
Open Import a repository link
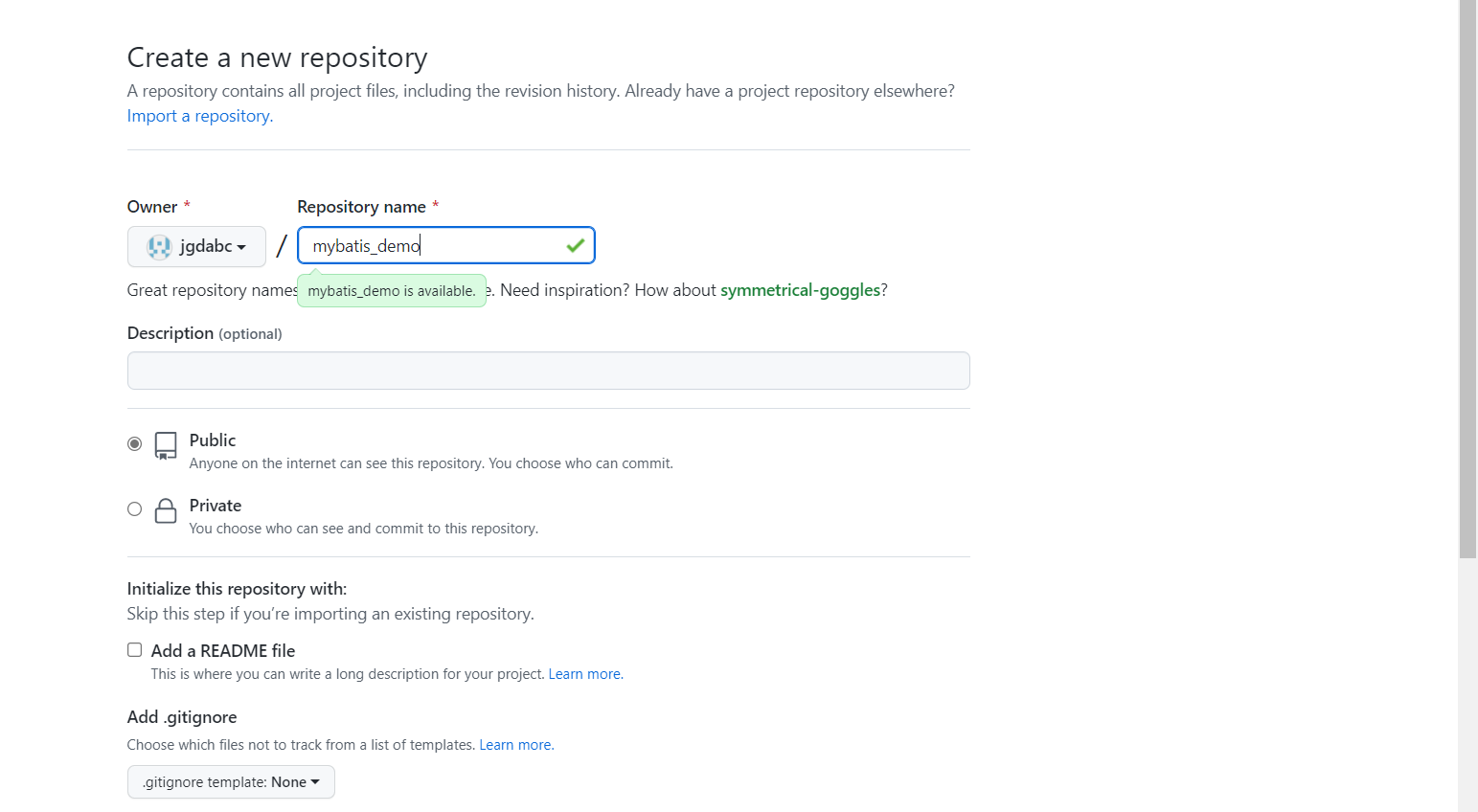point(197,115)
